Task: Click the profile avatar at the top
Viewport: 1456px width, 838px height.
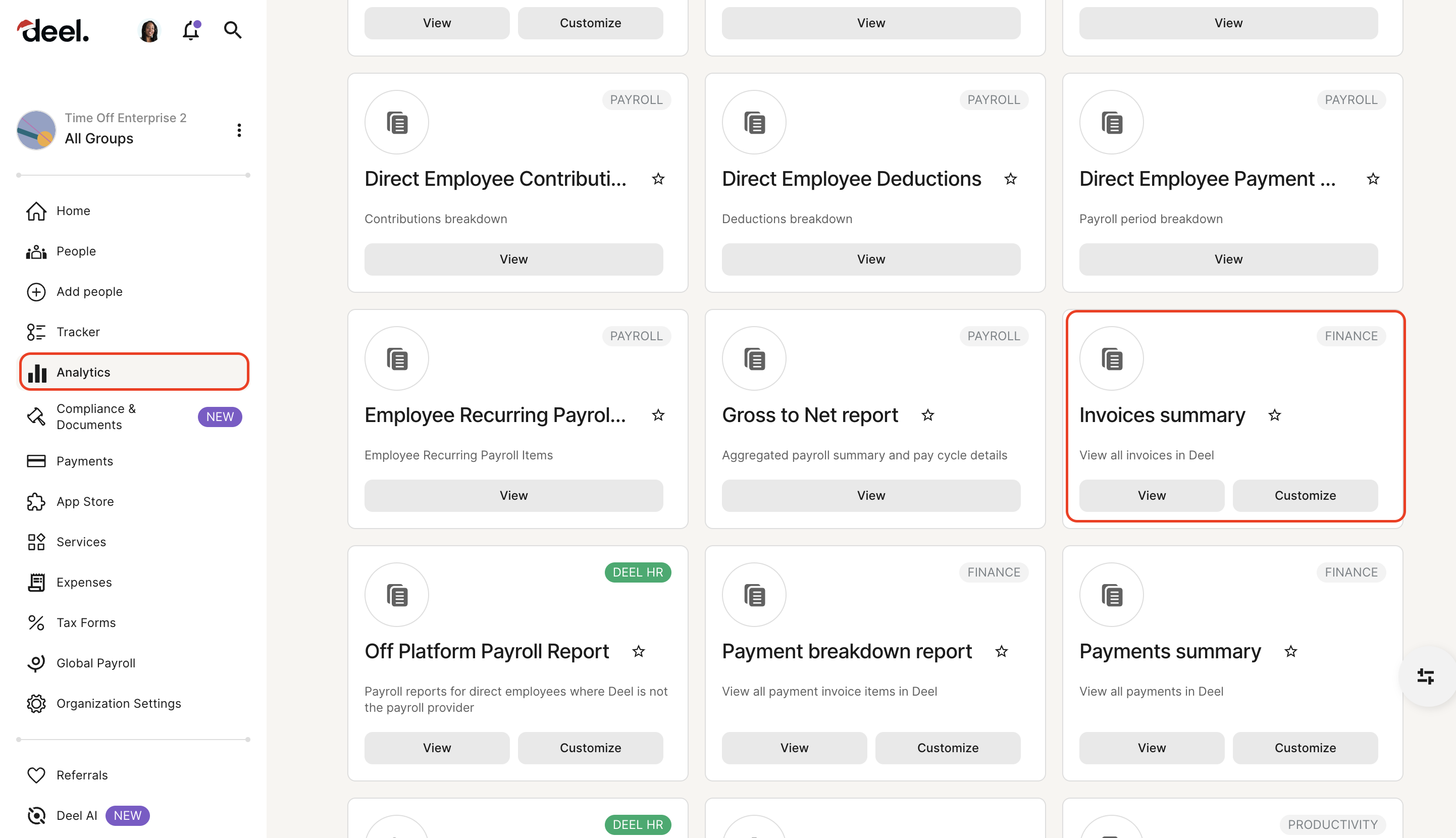Action: [149, 30]
